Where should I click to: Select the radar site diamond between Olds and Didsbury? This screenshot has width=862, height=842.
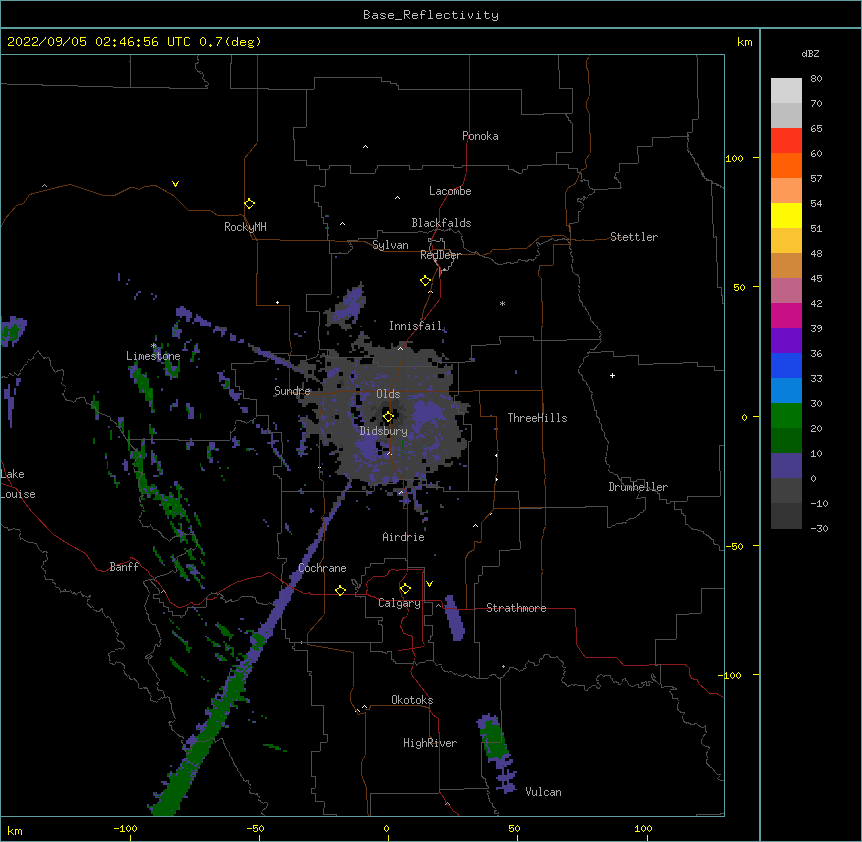pyautogui.click(x=389, y=416)
